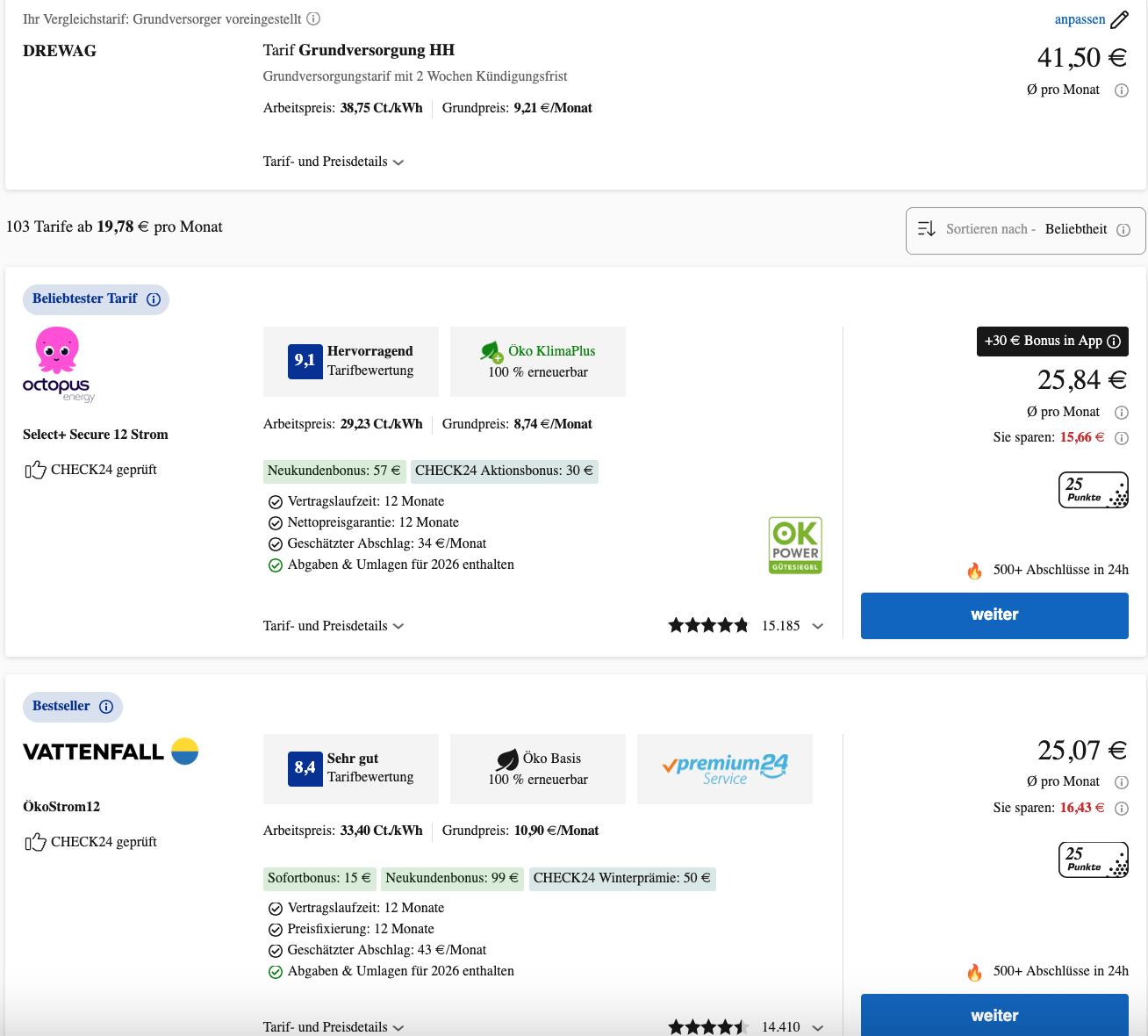Click the pencil icon next to anpassen
Screen dimensions: 1148x1036
coord(1119,19)
